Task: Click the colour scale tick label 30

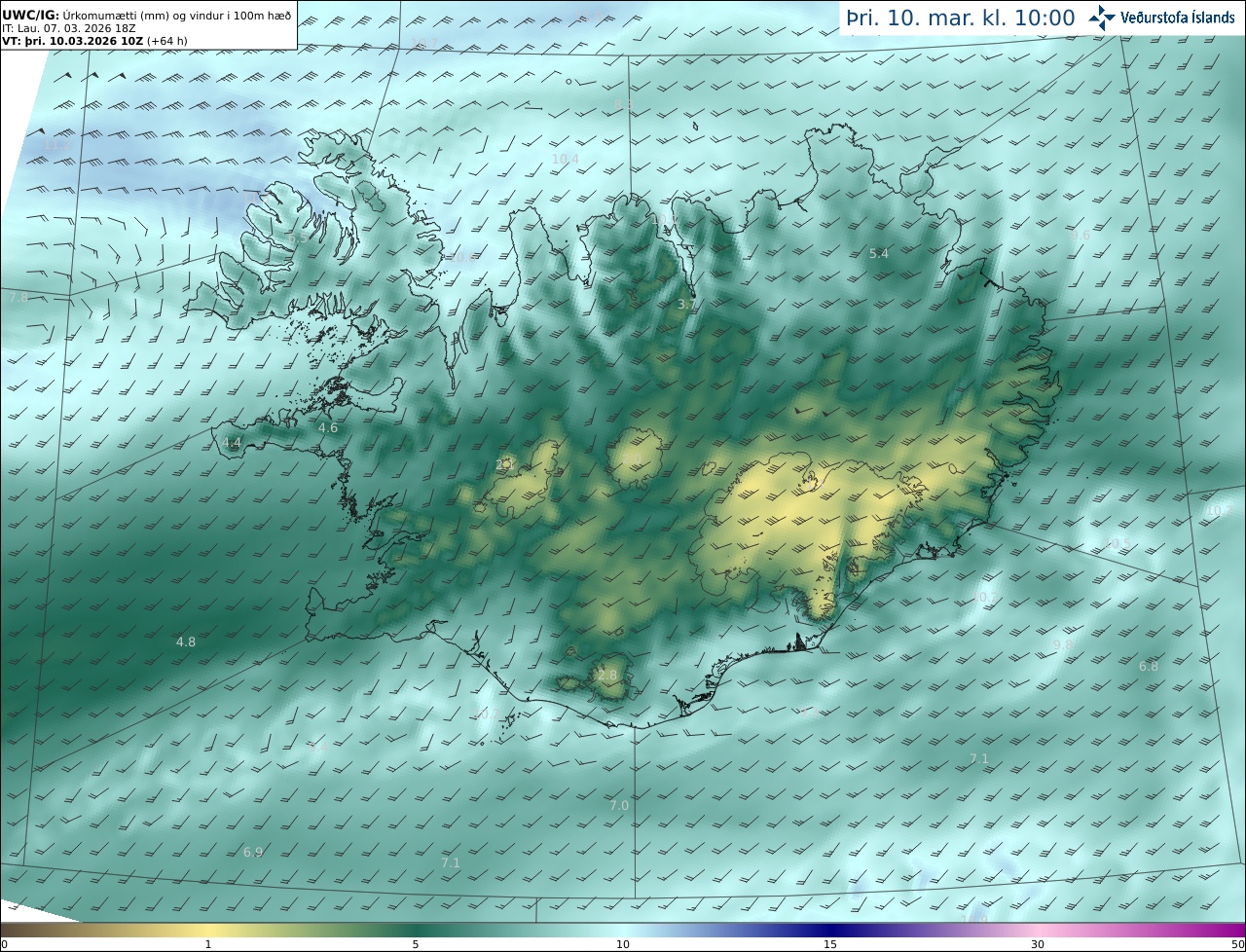Action: tap(1038, 944)
